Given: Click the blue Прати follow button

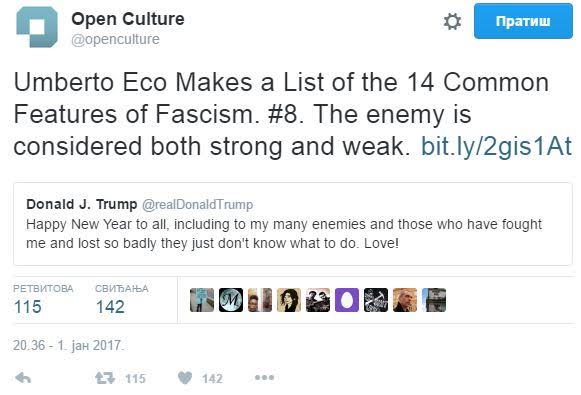Looking at the screenshot, I should click(523, 21).
